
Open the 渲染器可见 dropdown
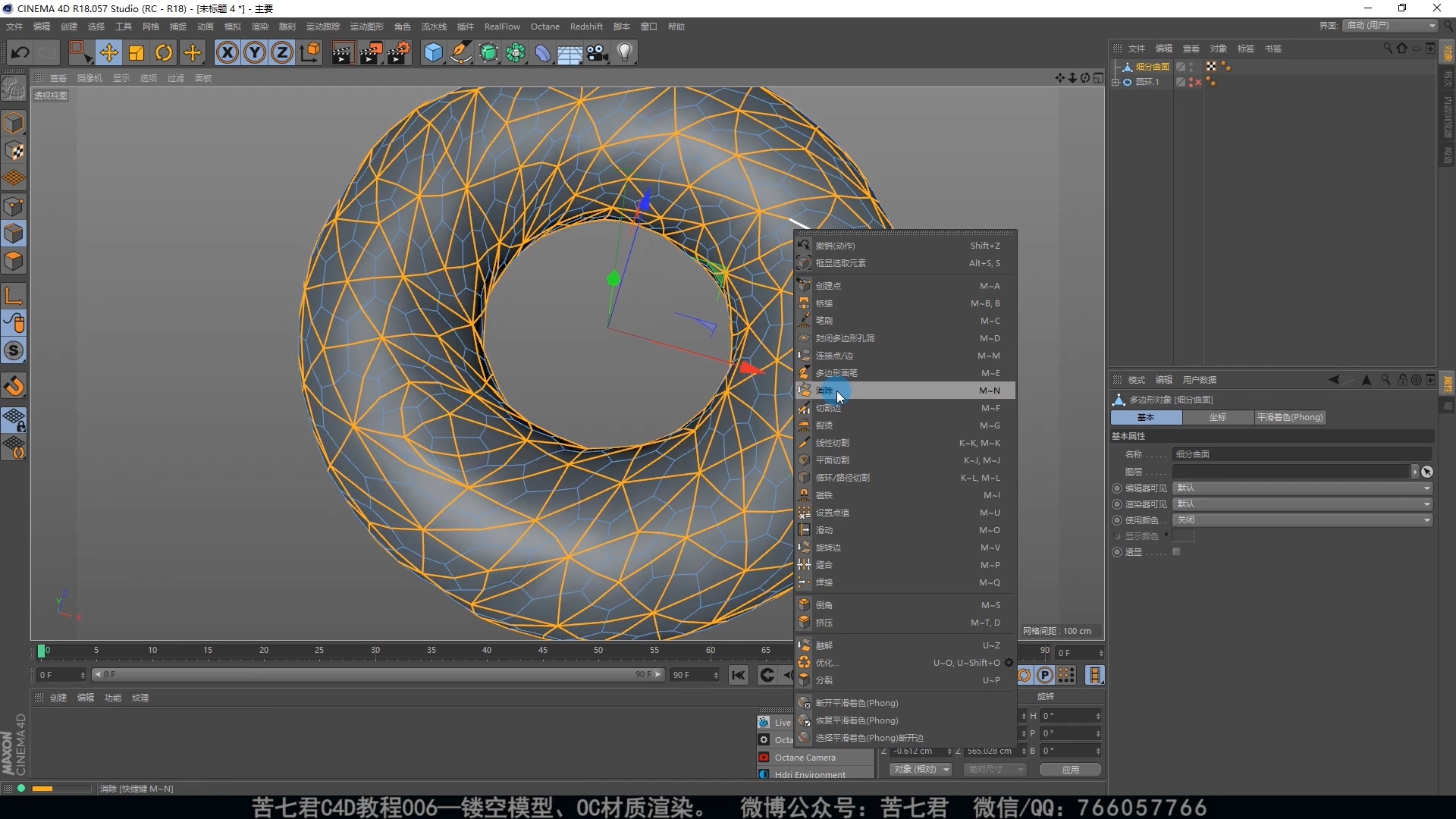[x=1302, y=504]
